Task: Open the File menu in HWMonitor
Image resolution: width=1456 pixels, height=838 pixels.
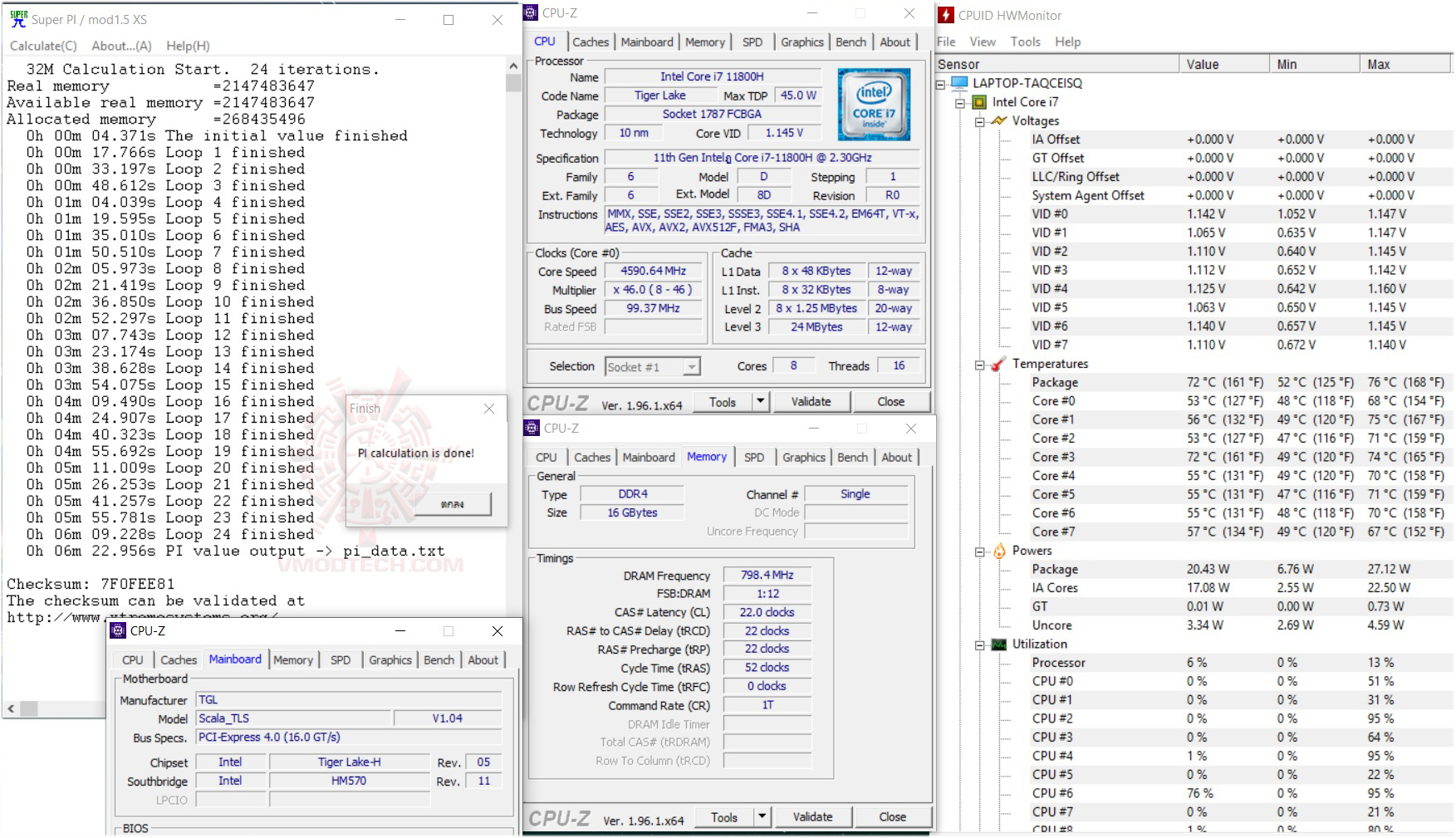Action: [946, 42]
